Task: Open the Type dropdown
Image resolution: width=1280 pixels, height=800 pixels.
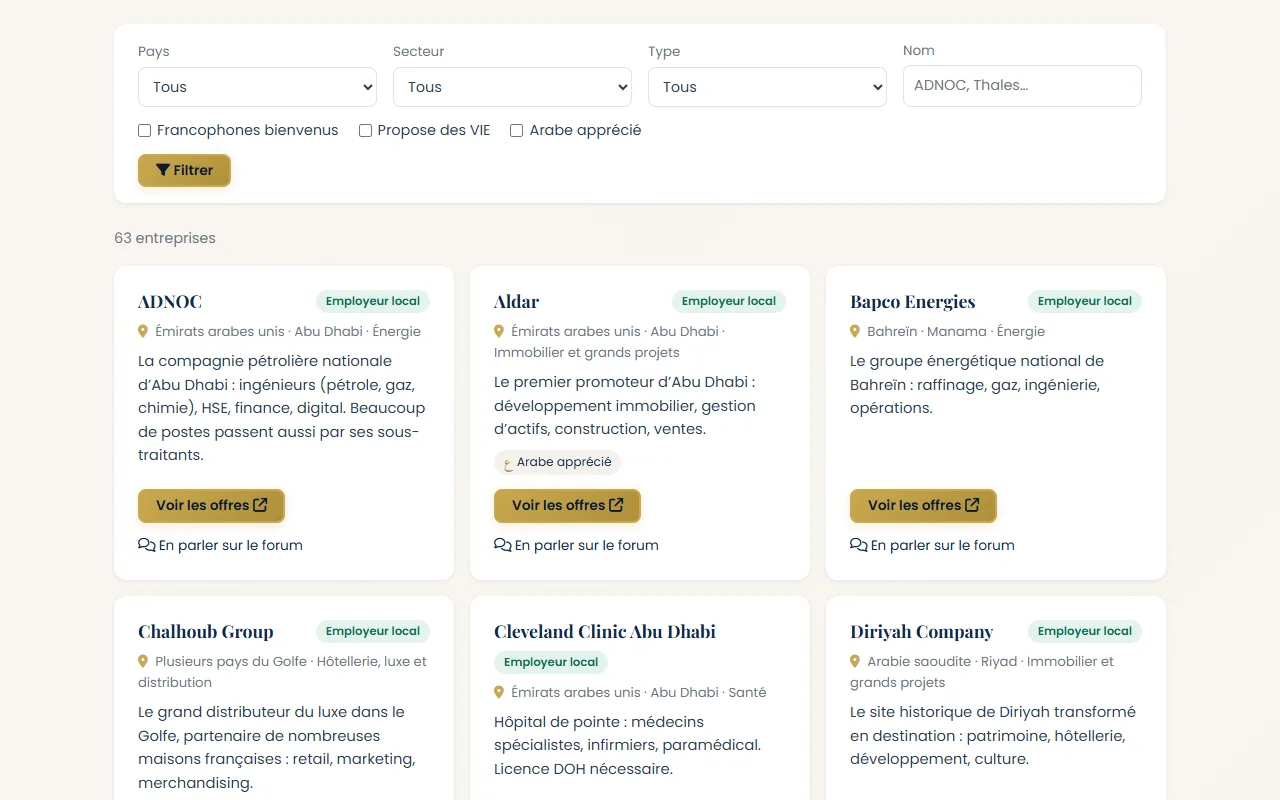Action: point(767,87)
